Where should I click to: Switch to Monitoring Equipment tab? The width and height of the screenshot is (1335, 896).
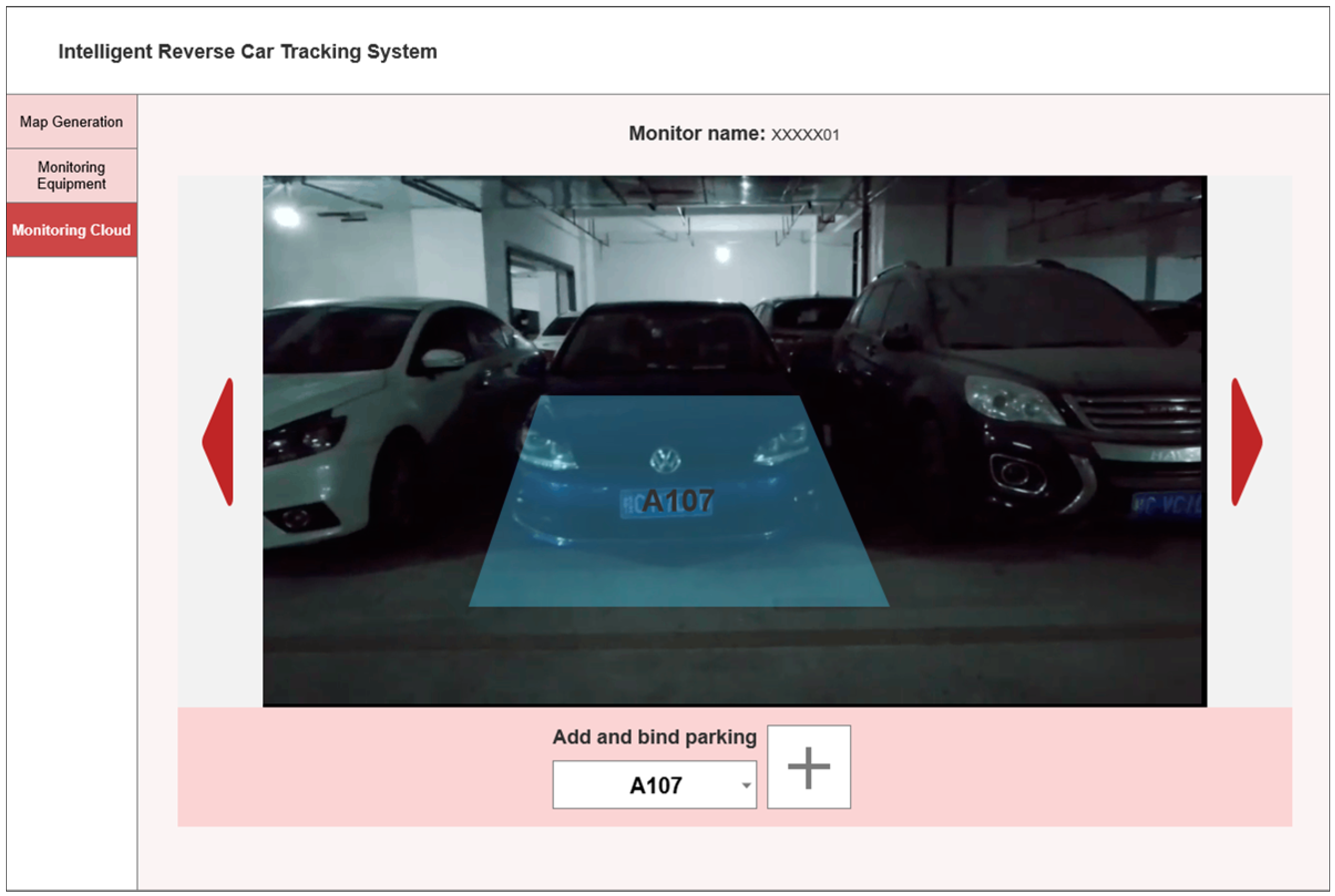pos(71,176)
